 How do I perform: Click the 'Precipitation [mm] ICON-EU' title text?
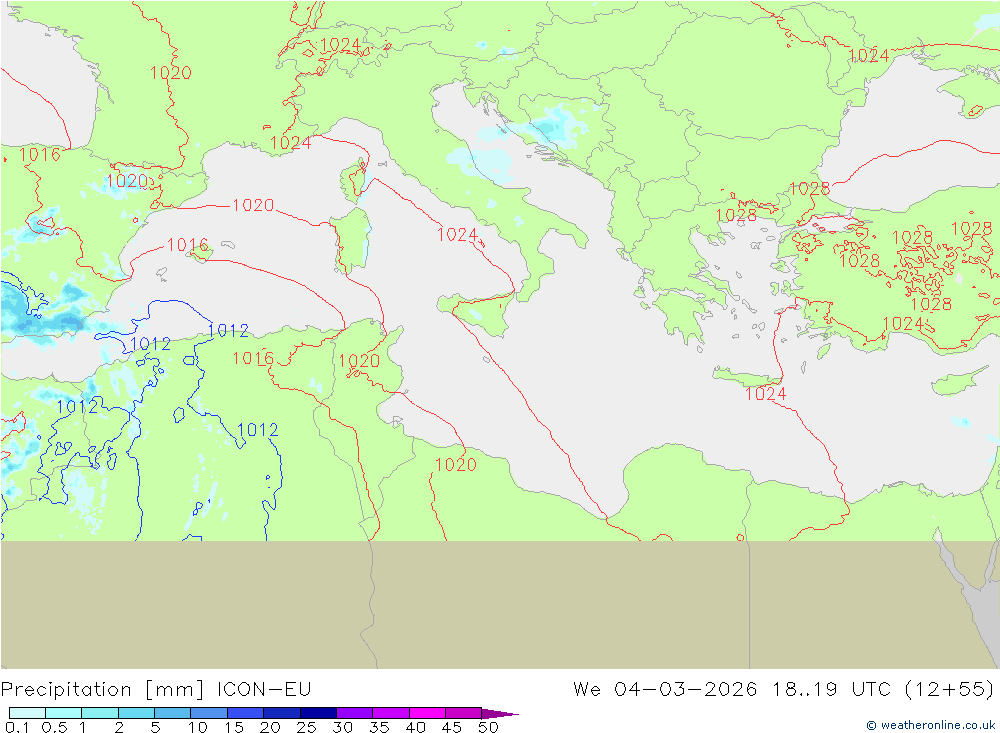[x=156, y=690]
